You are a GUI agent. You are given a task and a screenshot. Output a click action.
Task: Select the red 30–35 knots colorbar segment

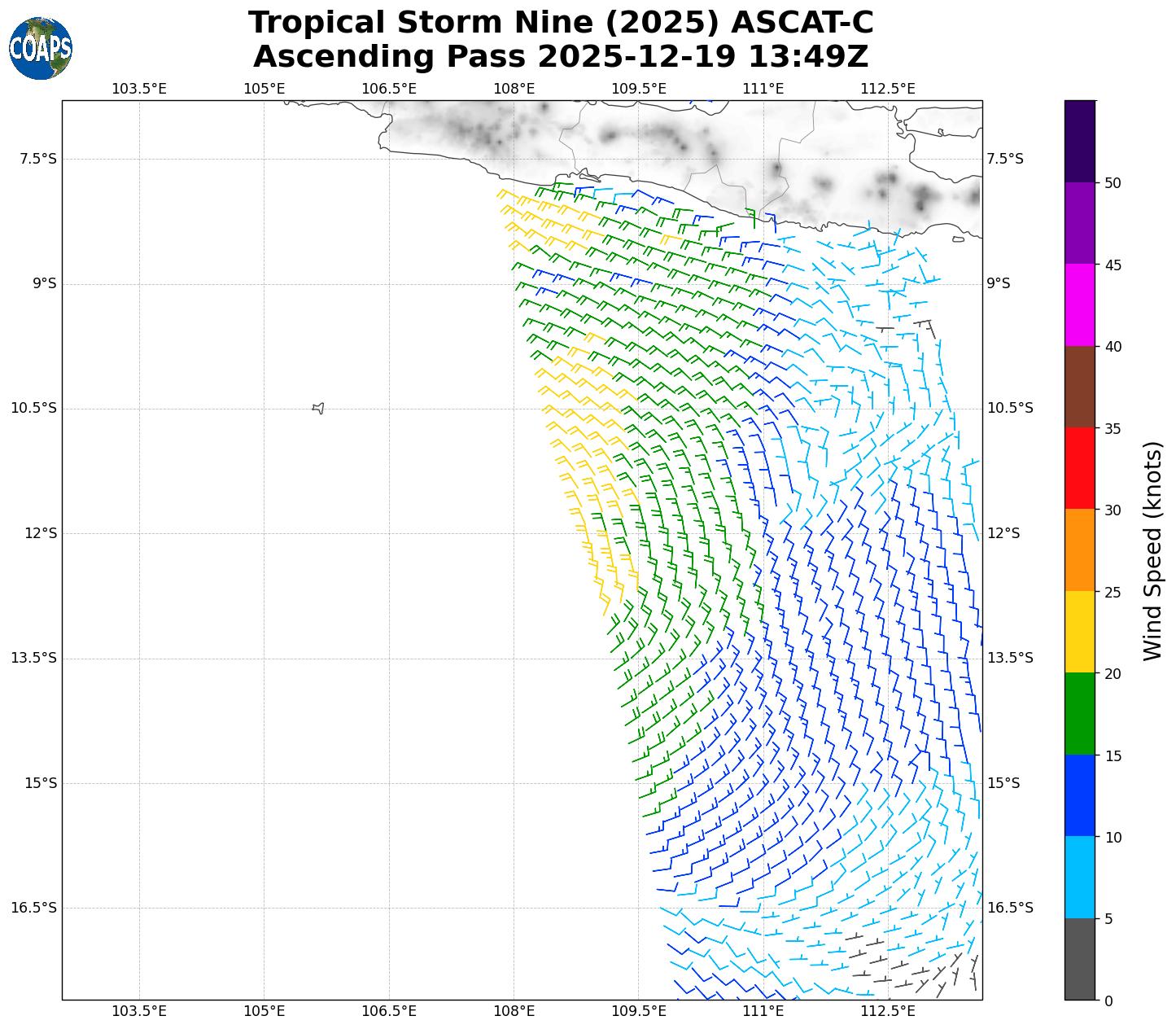(1080, 468)
